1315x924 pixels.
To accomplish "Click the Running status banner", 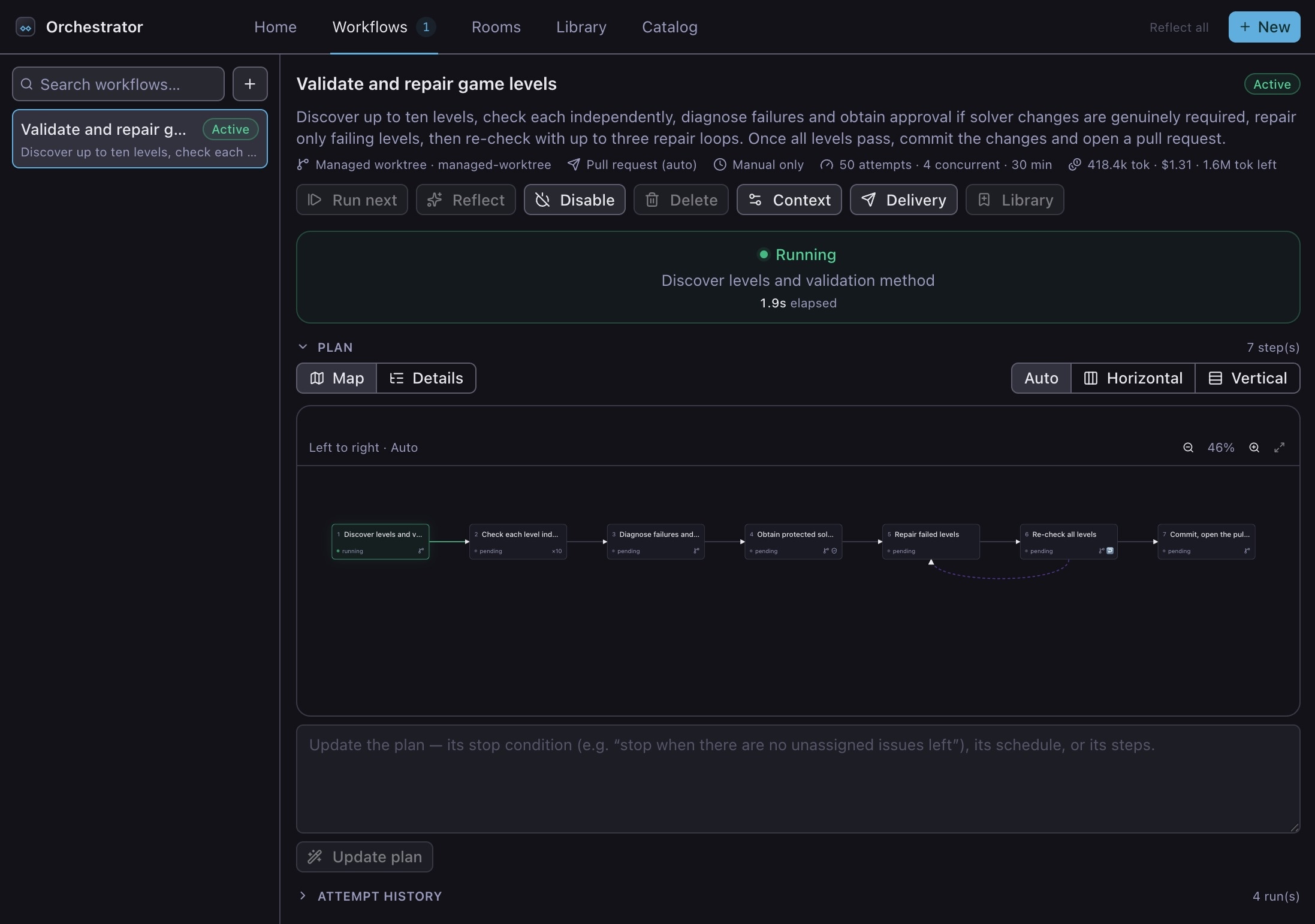I will (798, 277).
